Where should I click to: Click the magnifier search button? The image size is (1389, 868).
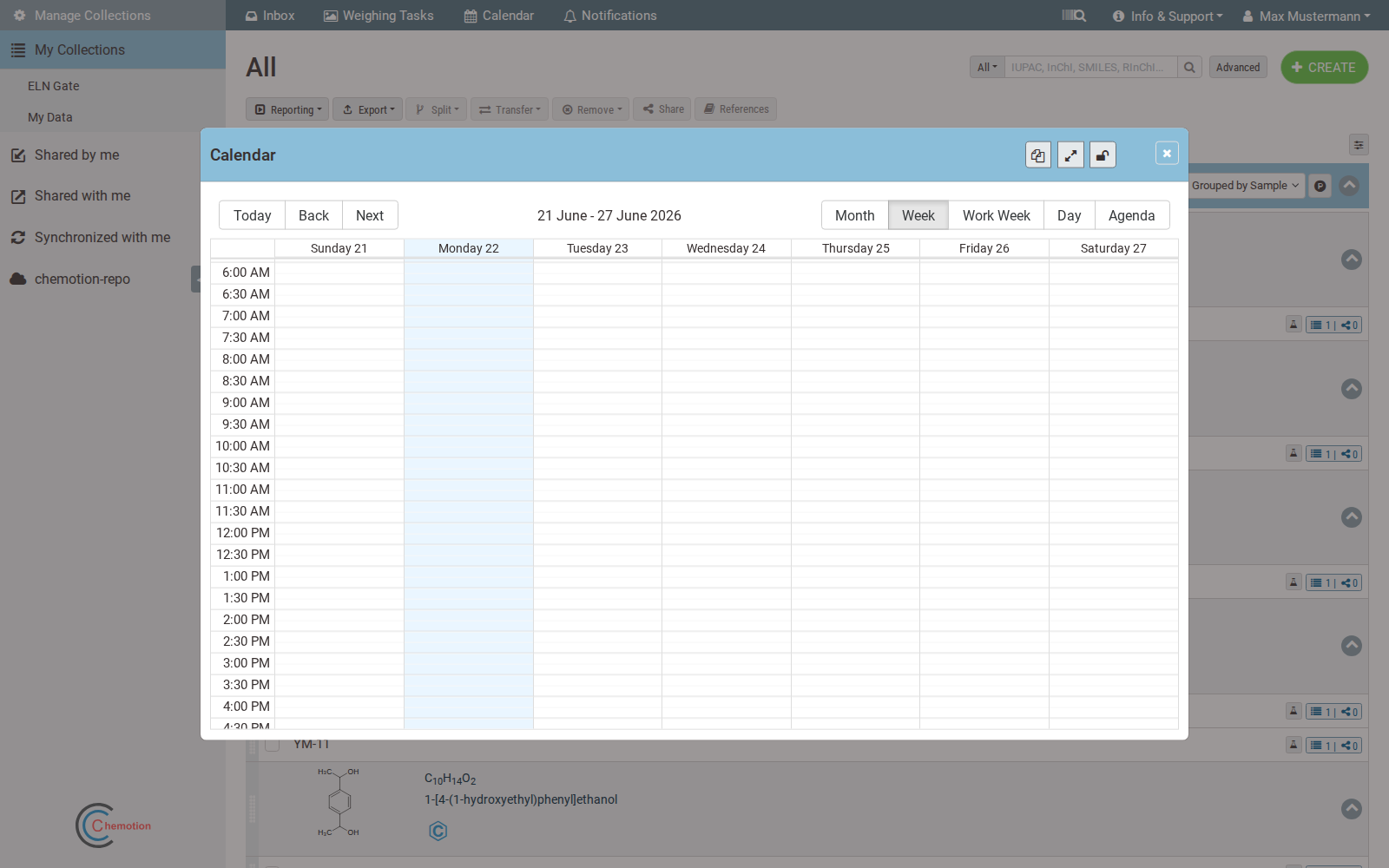tap(1189, 67)
